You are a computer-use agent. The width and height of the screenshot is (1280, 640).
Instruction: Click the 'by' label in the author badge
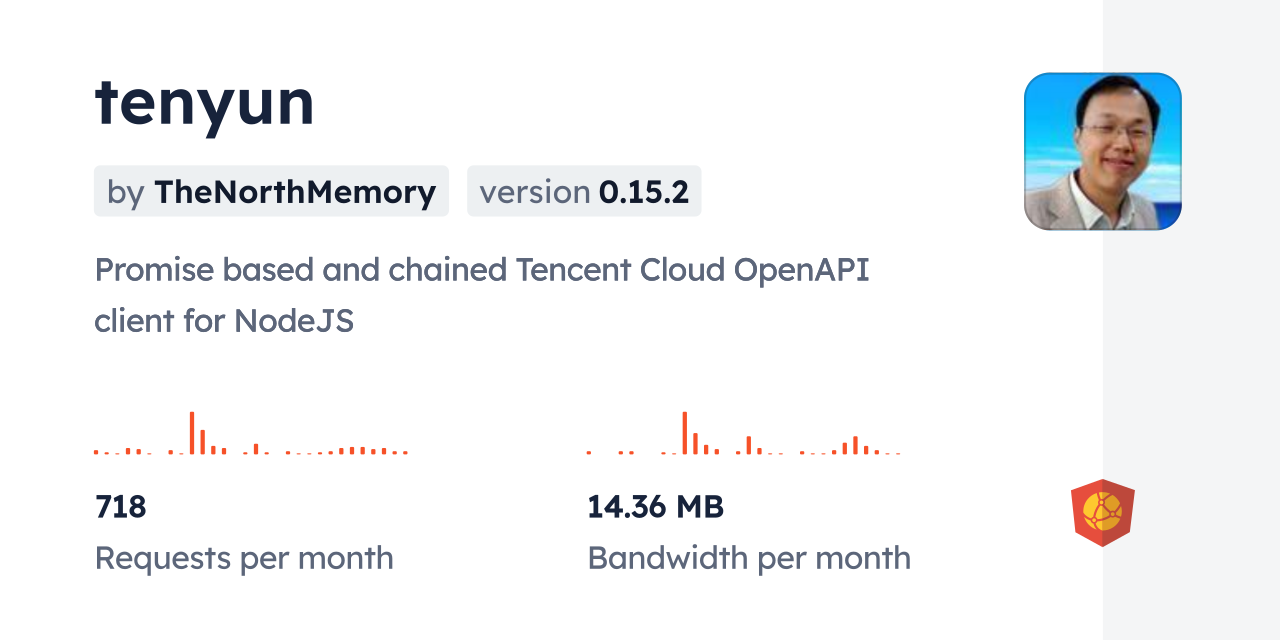click(126, 192)
